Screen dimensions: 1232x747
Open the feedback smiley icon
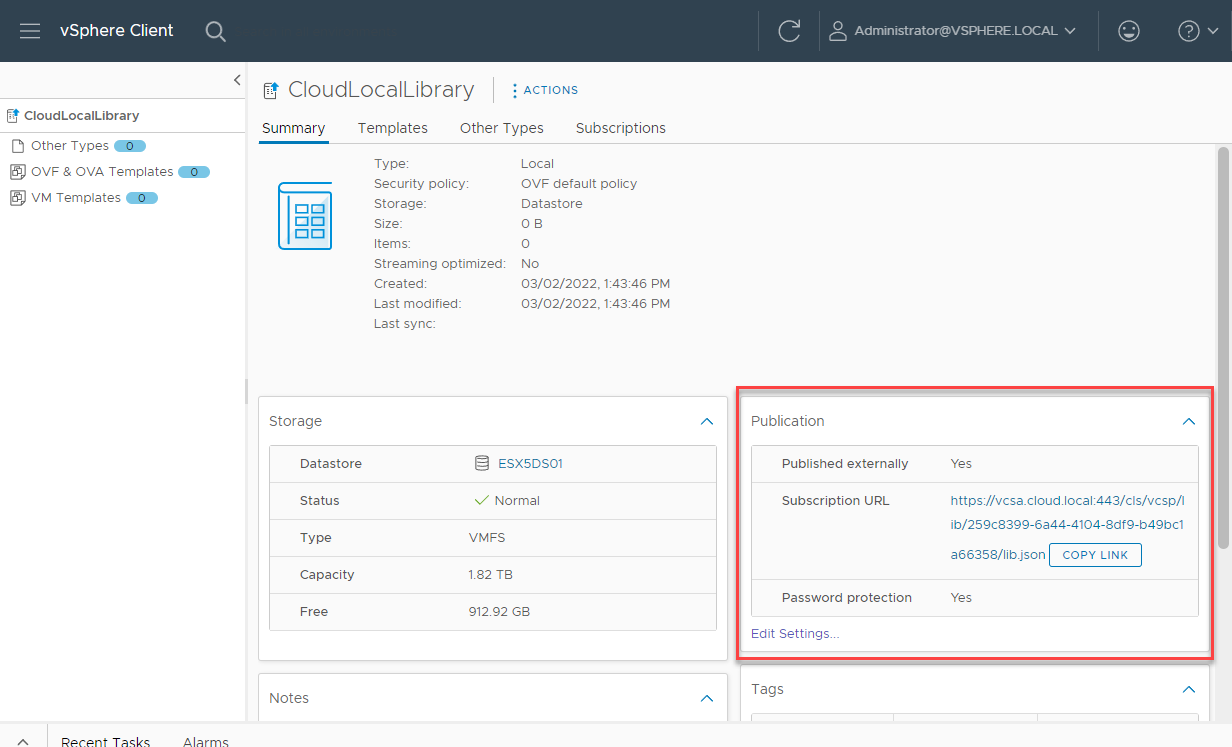[1129, 31]
